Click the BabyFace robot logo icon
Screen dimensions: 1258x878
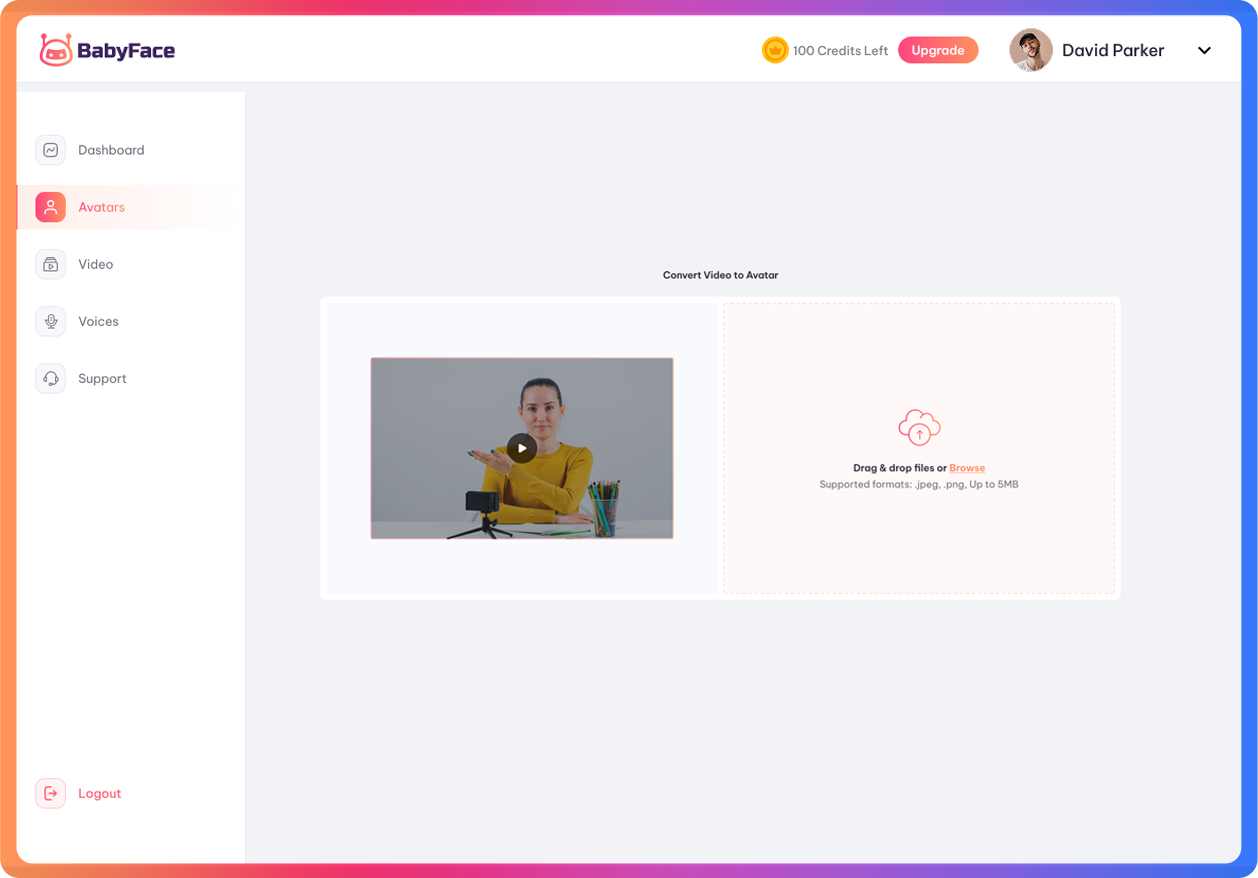click(x=56, y=50)
